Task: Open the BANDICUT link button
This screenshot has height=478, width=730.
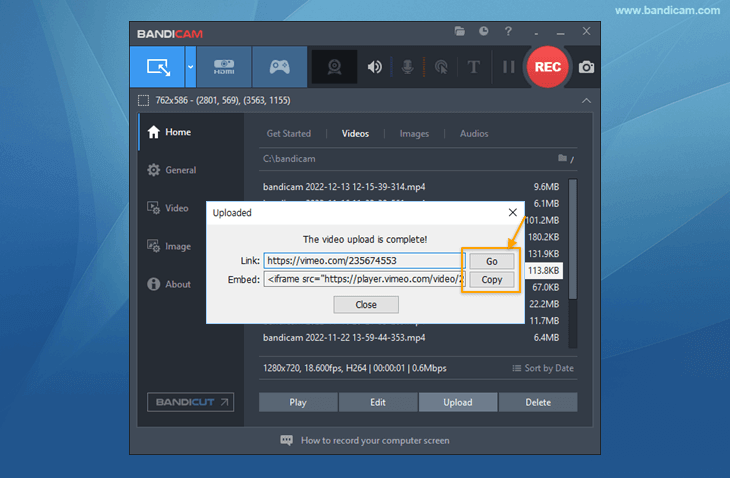Action: click(190, 402)
